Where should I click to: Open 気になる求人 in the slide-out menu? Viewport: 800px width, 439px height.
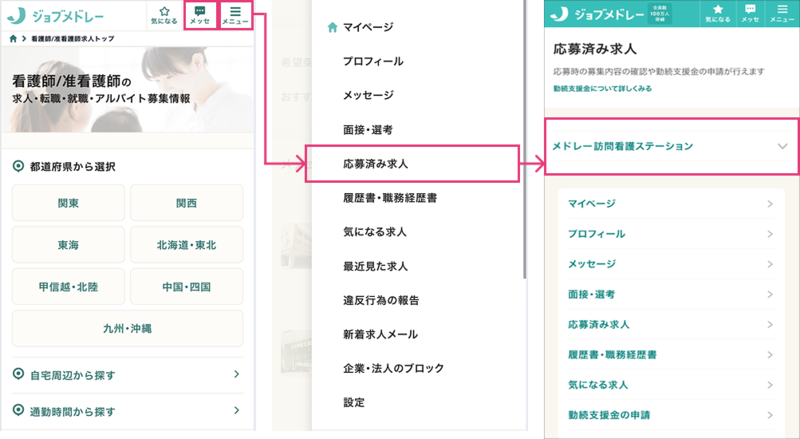click(374, 232)
